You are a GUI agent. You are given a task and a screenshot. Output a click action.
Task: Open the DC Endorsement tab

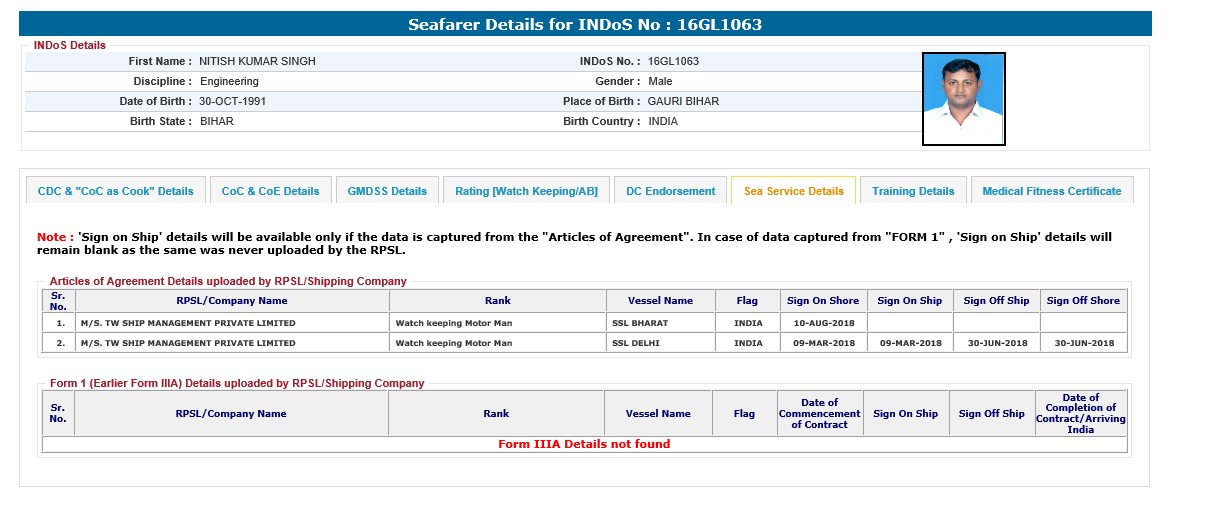(670, 191)
